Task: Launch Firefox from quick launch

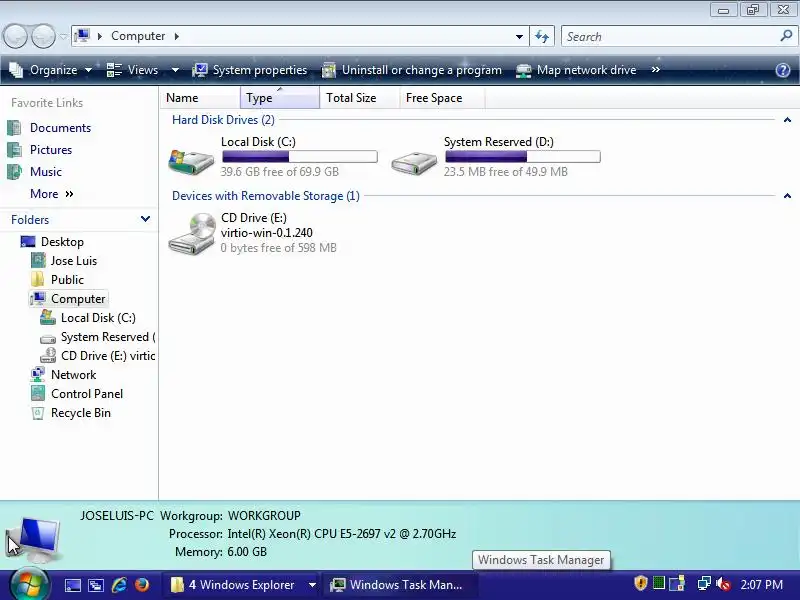Action: [142, 585]
